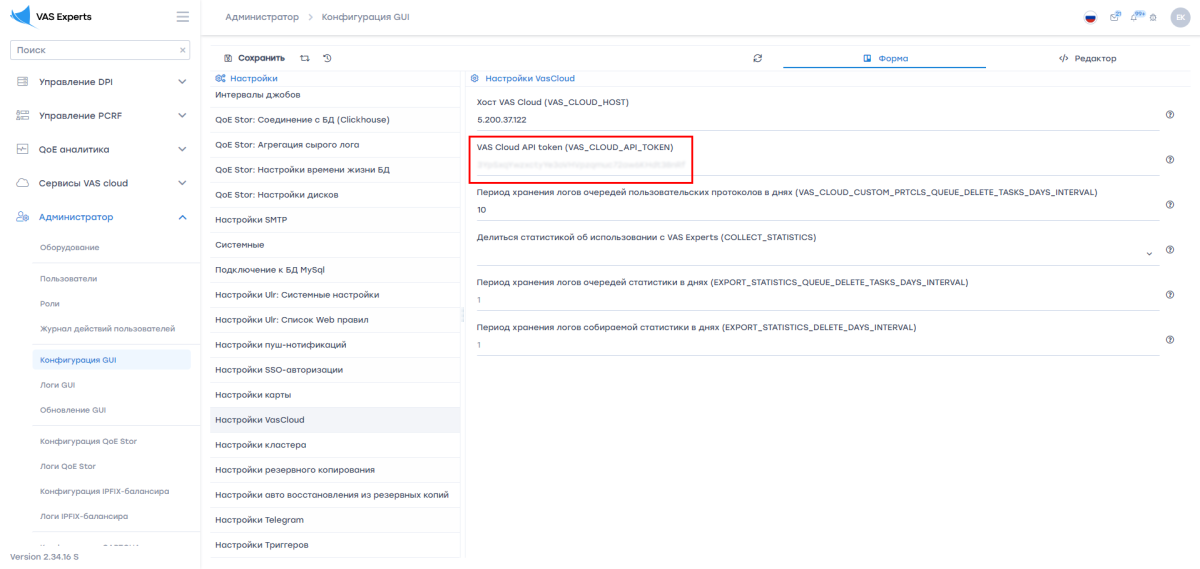Click the history clock icon beside Сохранить
Screen dimensions: 1200x569
tap(327, 58)
